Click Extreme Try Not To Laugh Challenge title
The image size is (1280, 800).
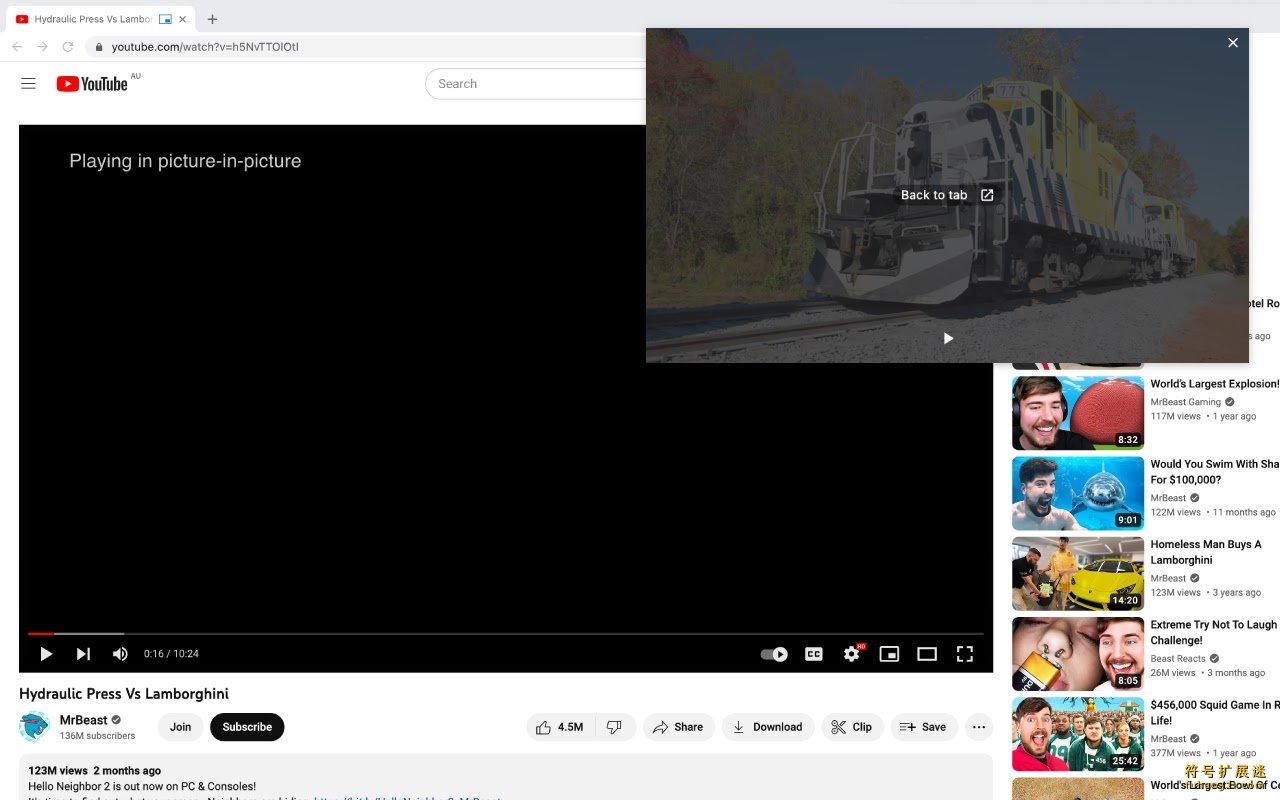1214,633
